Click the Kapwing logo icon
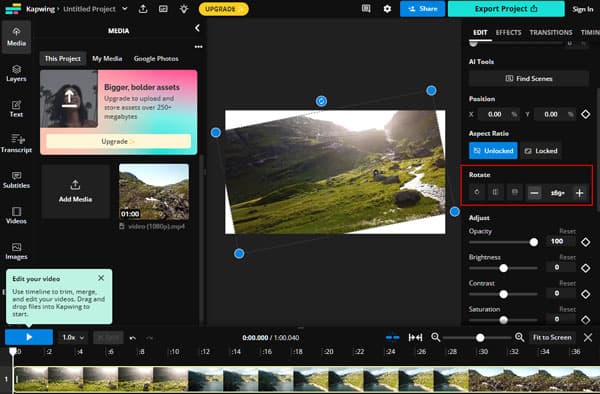This screenshot has height=394, width=600. tap(13, 9)
